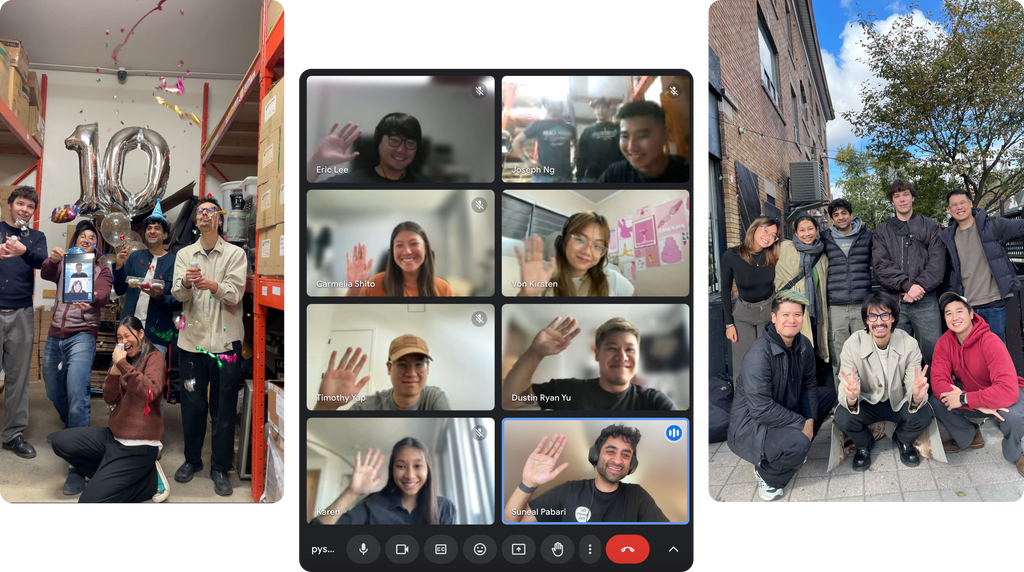
Task: Open the emoji reactions picker
Action: 480,549
